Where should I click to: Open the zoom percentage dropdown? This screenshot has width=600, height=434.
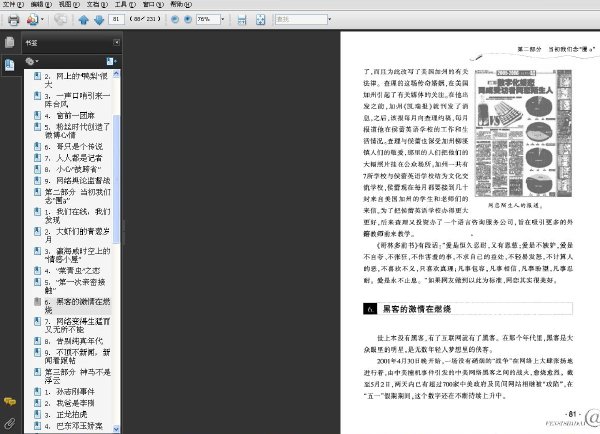point(223,19)
